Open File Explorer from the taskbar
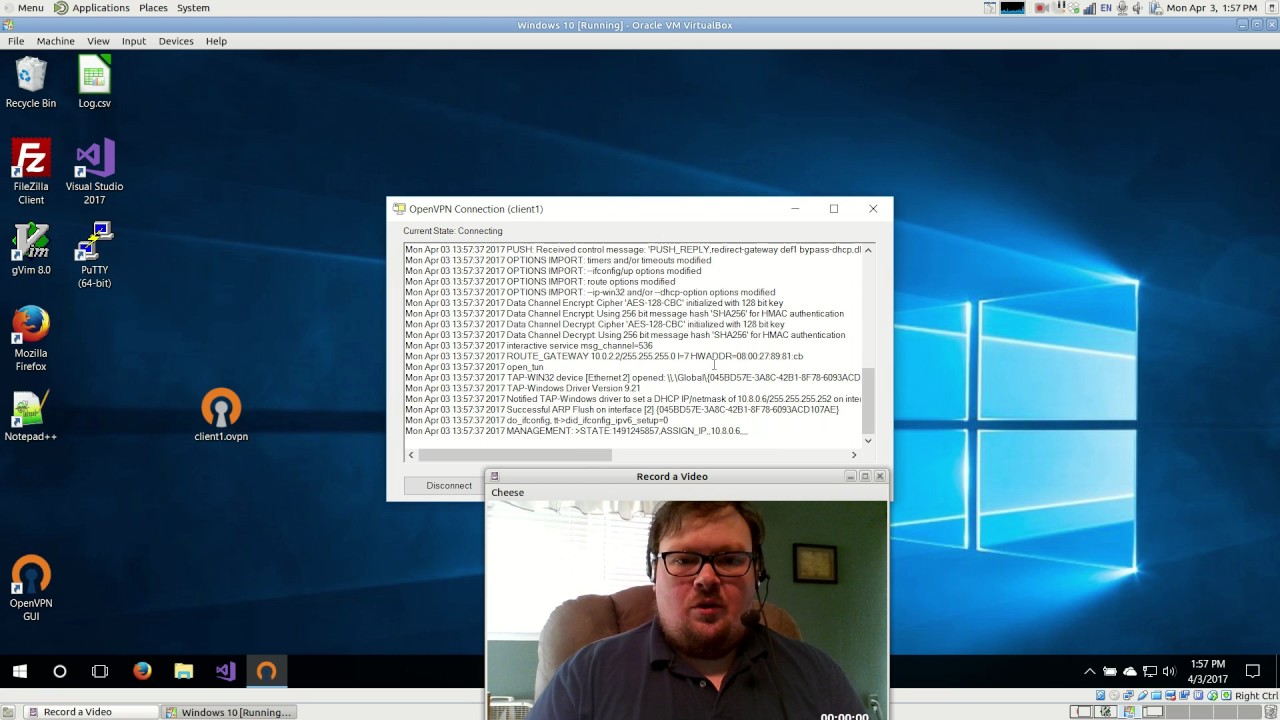Screen dimensions: 1280x720 click(x=183, y=671)
